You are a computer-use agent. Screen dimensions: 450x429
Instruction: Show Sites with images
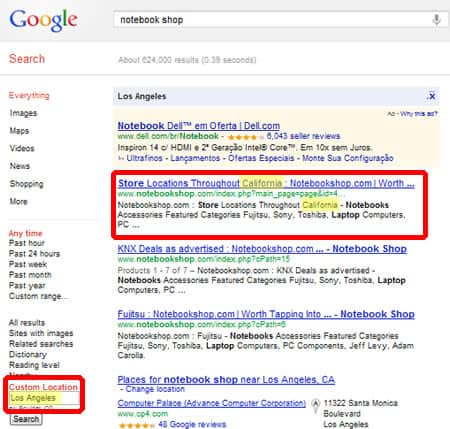[41, 333]
